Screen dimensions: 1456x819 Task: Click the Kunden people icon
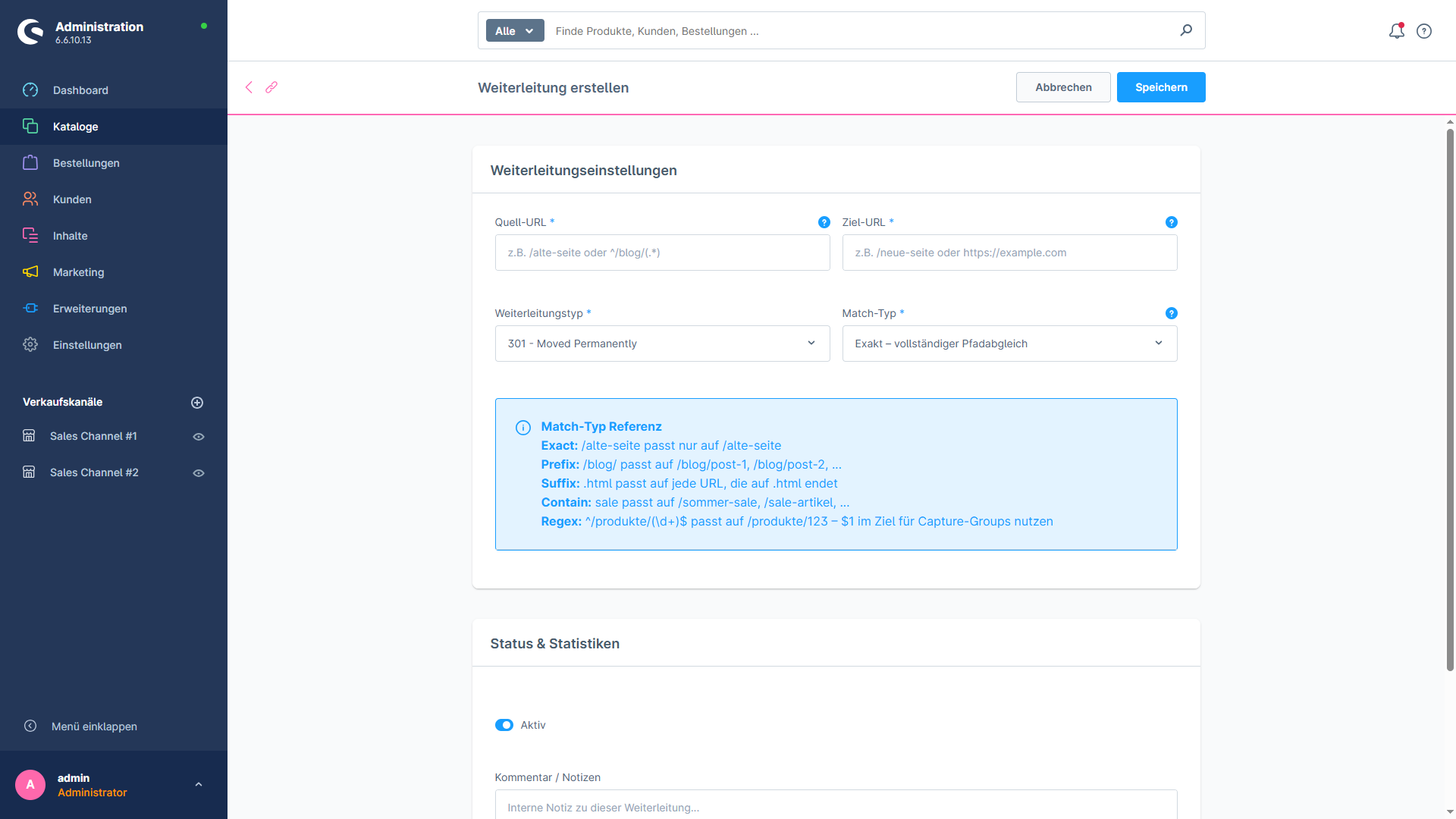point(30,199)
